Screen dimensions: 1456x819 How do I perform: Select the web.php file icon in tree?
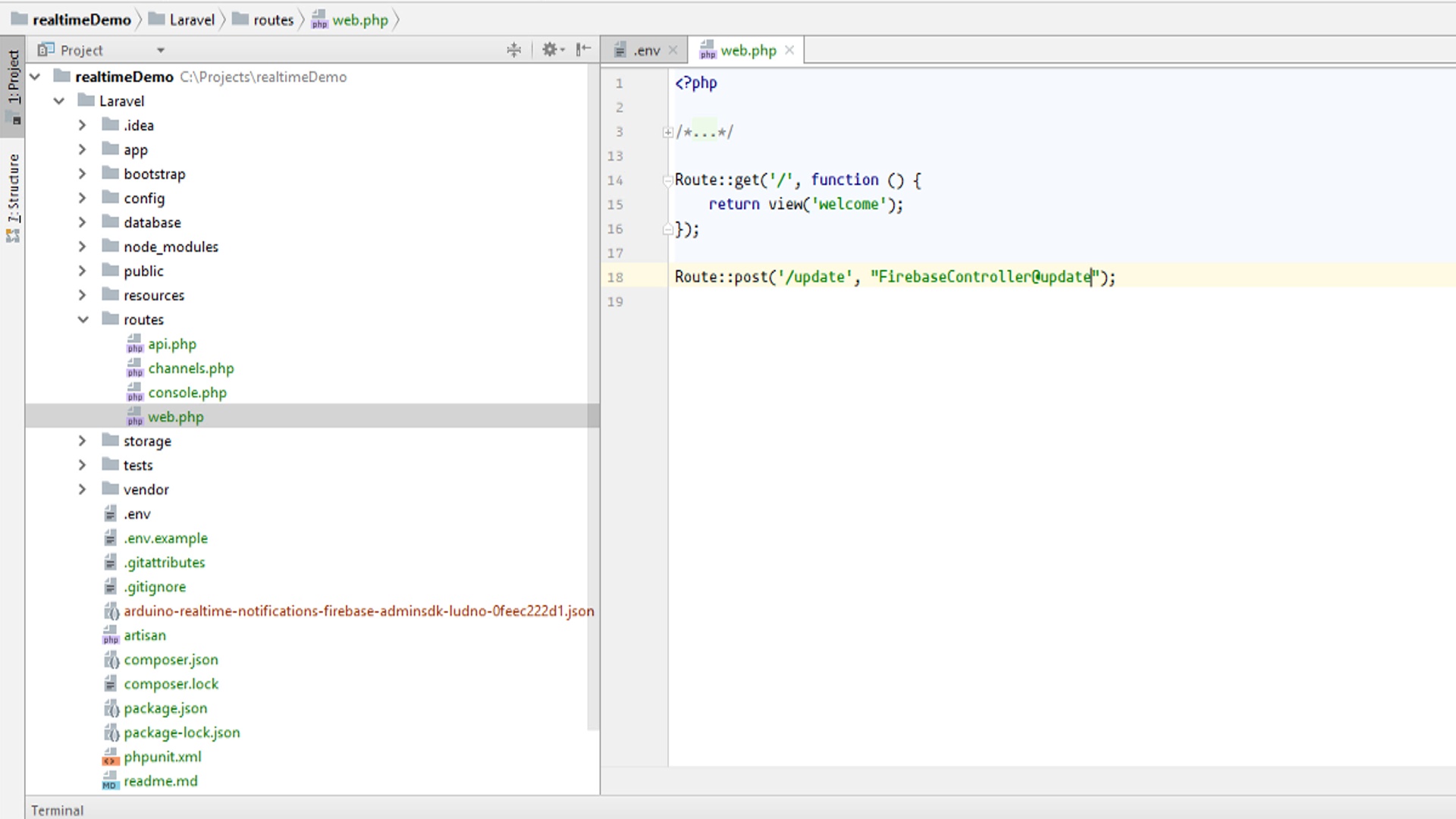coord(135,417)
